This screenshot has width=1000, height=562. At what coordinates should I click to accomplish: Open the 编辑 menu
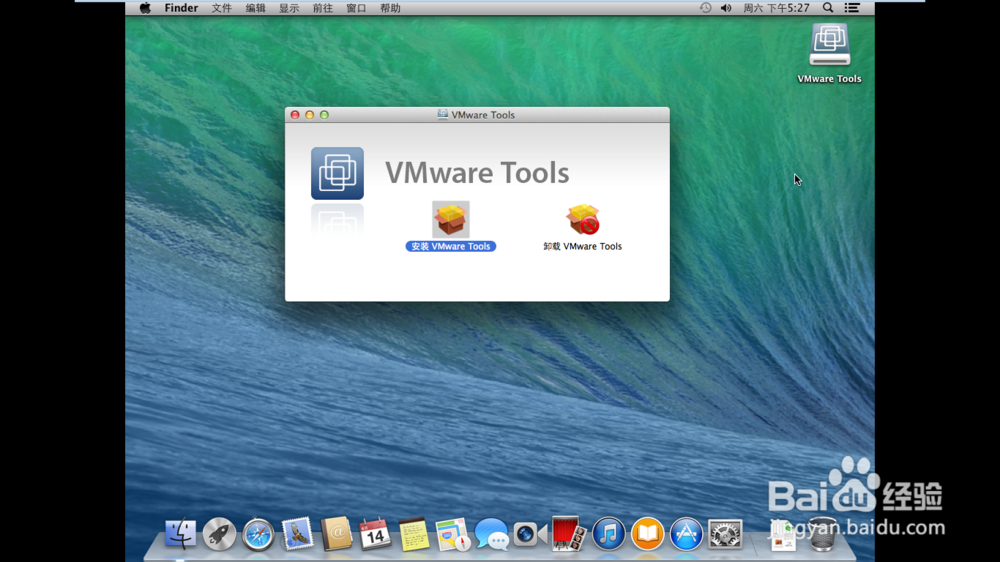coord(255,8)
